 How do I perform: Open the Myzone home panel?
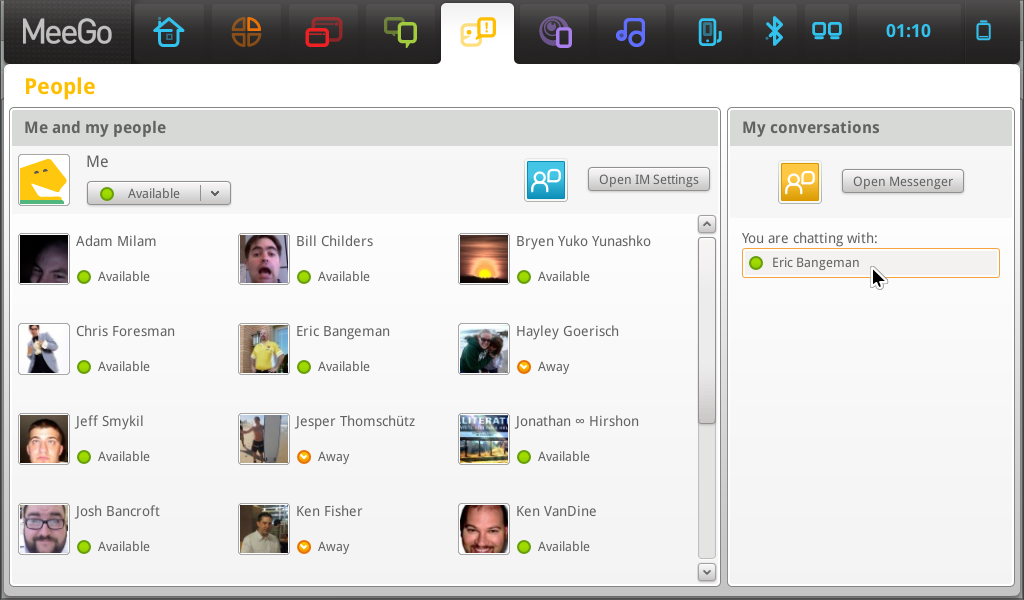click(x=168, y=32)
